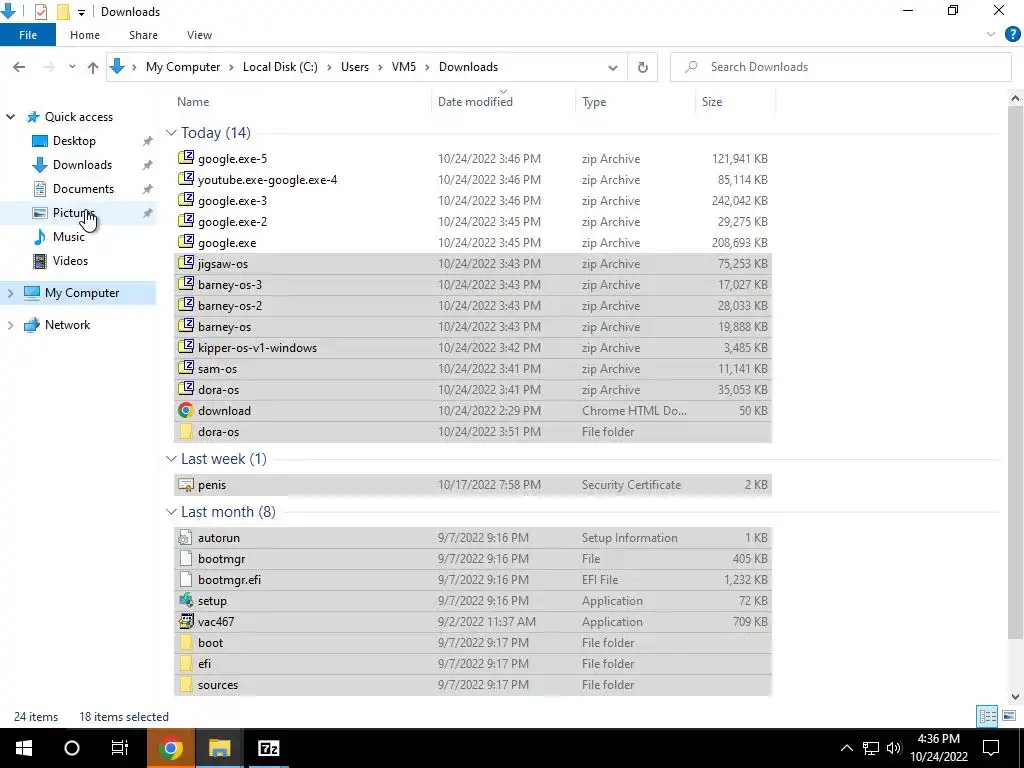The width and height of the screenshot is (1024, 768).
Task: Open Pictures in Quick access
Action: pos(73,213)
